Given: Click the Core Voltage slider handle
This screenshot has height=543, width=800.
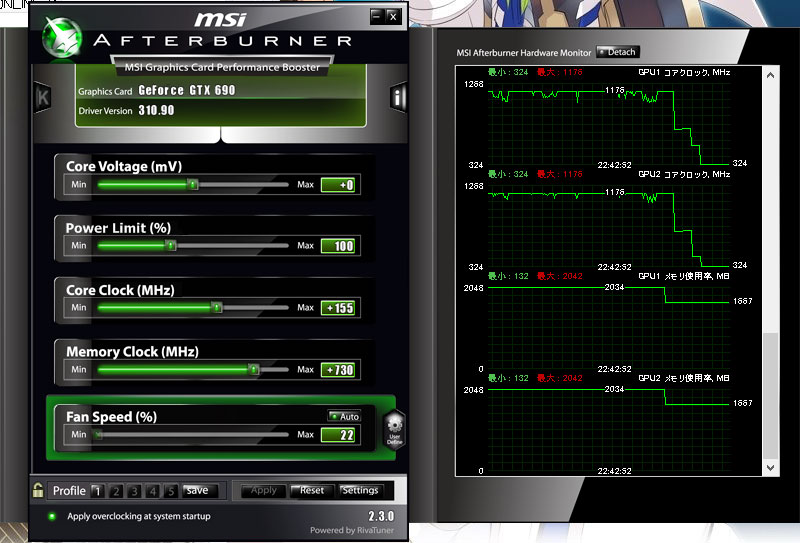Looking at the screenshot, I should 193,184.
